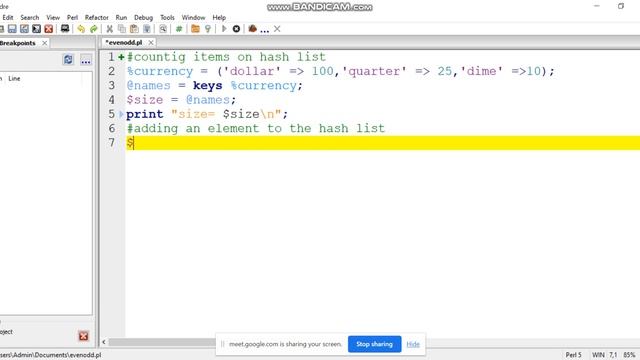
Task: Click the horizontal scrollbar thumb
Action: coord(162,342)
